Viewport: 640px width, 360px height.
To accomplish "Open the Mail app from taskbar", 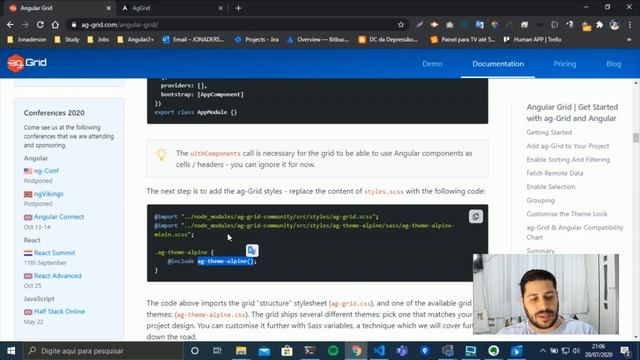I will click(264, 351).
